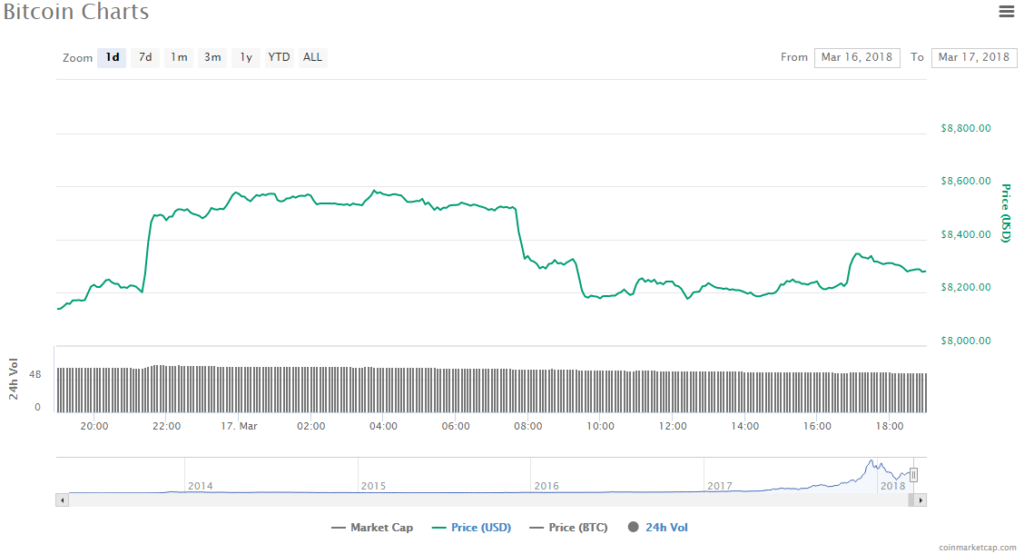Click navigator scrollbar right arrow

pos(921,499)
